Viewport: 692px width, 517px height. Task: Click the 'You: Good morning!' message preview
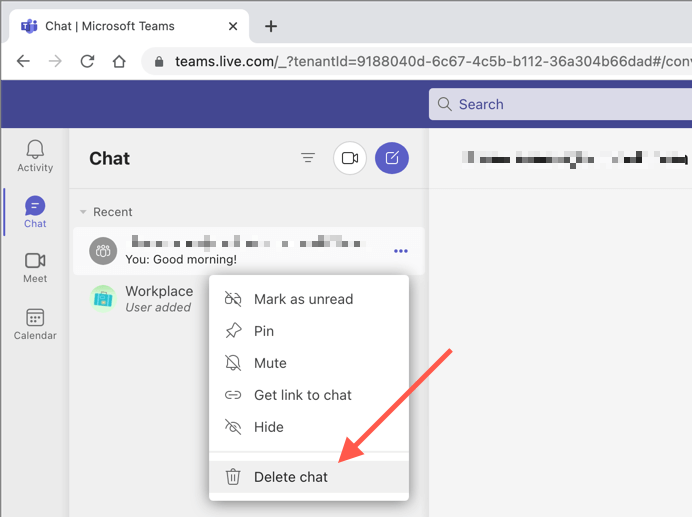(x=181, y=259)
